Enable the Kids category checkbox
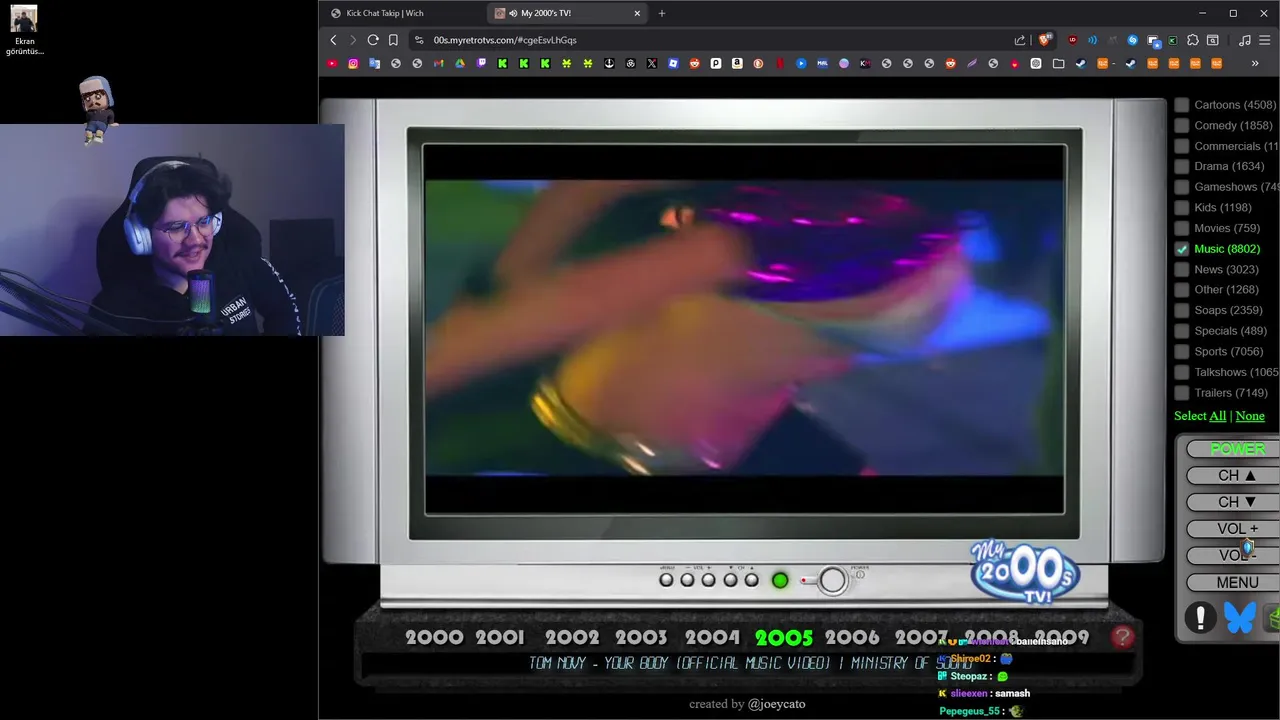 (x=1182, y=207)
